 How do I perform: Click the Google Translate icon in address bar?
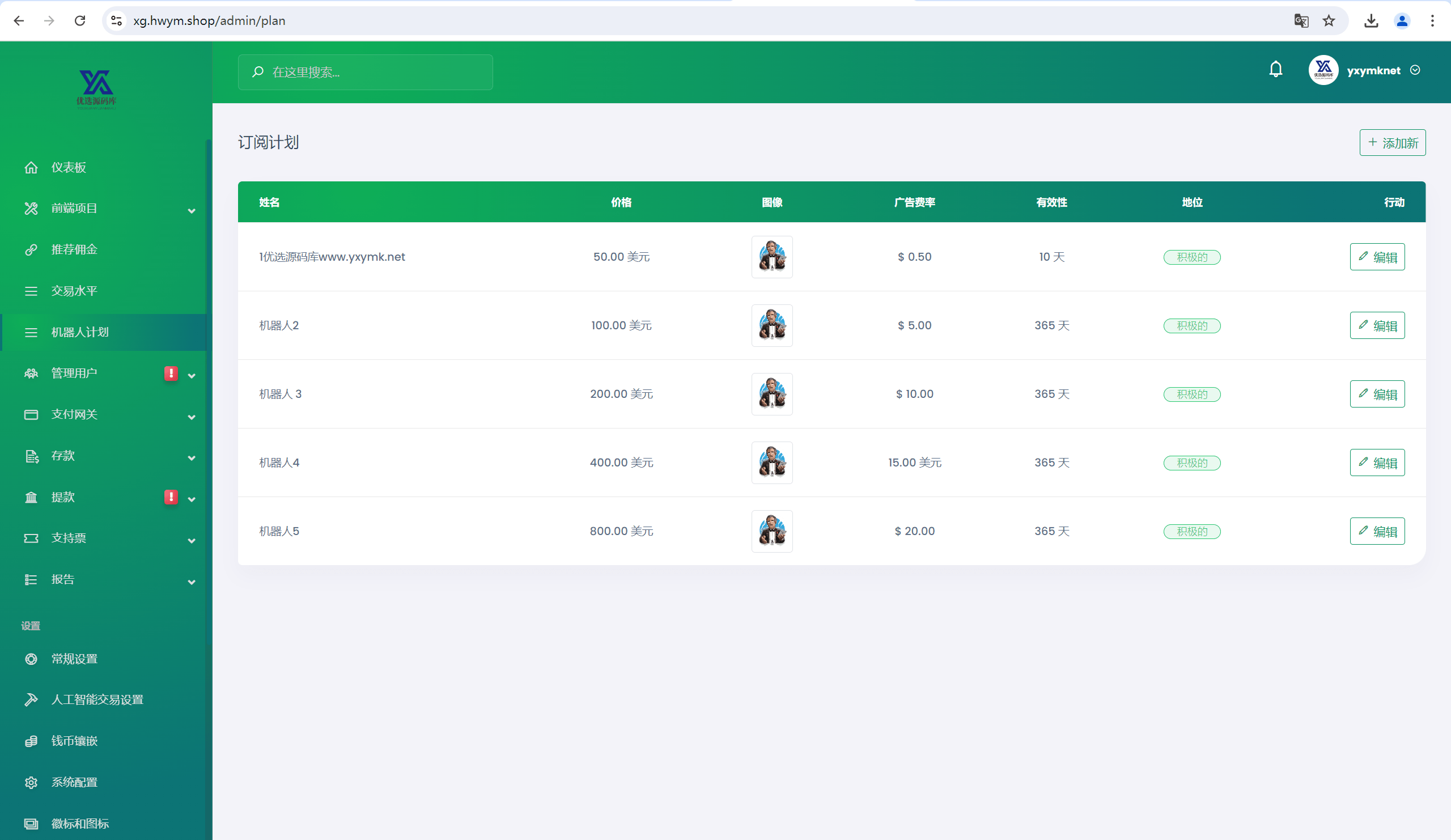pos(1301,21)
